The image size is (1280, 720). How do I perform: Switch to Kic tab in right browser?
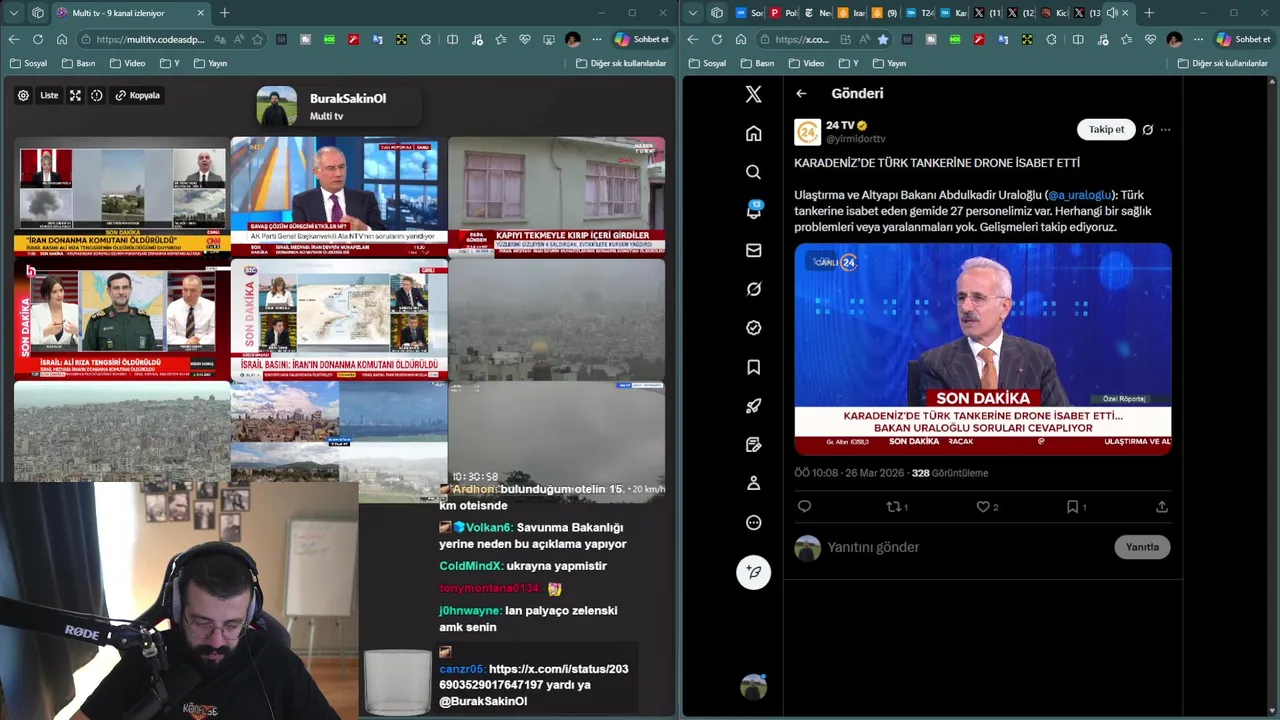point(1055,13)
